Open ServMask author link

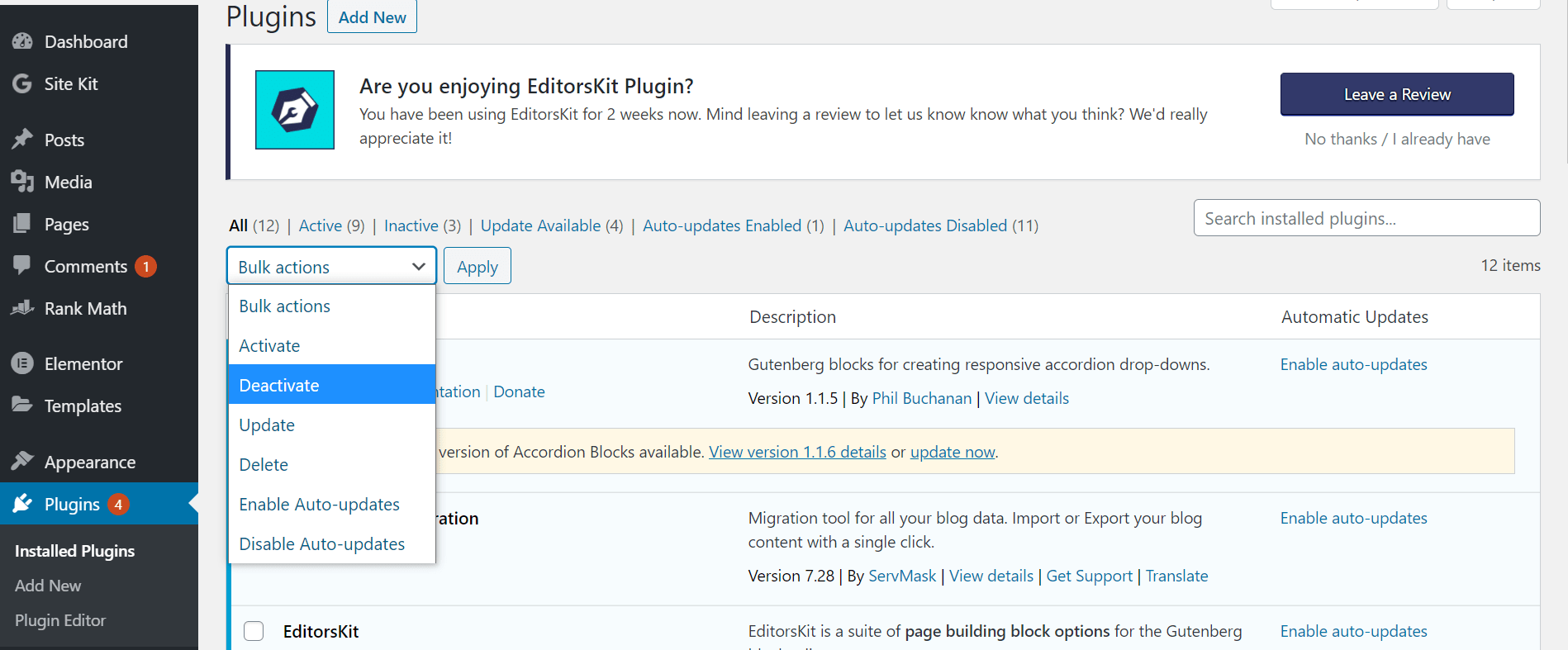tap(902, 576)
